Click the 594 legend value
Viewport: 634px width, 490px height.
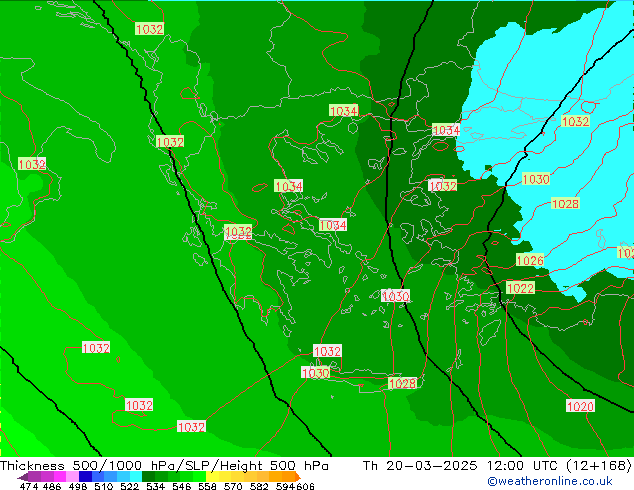click(285, 486)
